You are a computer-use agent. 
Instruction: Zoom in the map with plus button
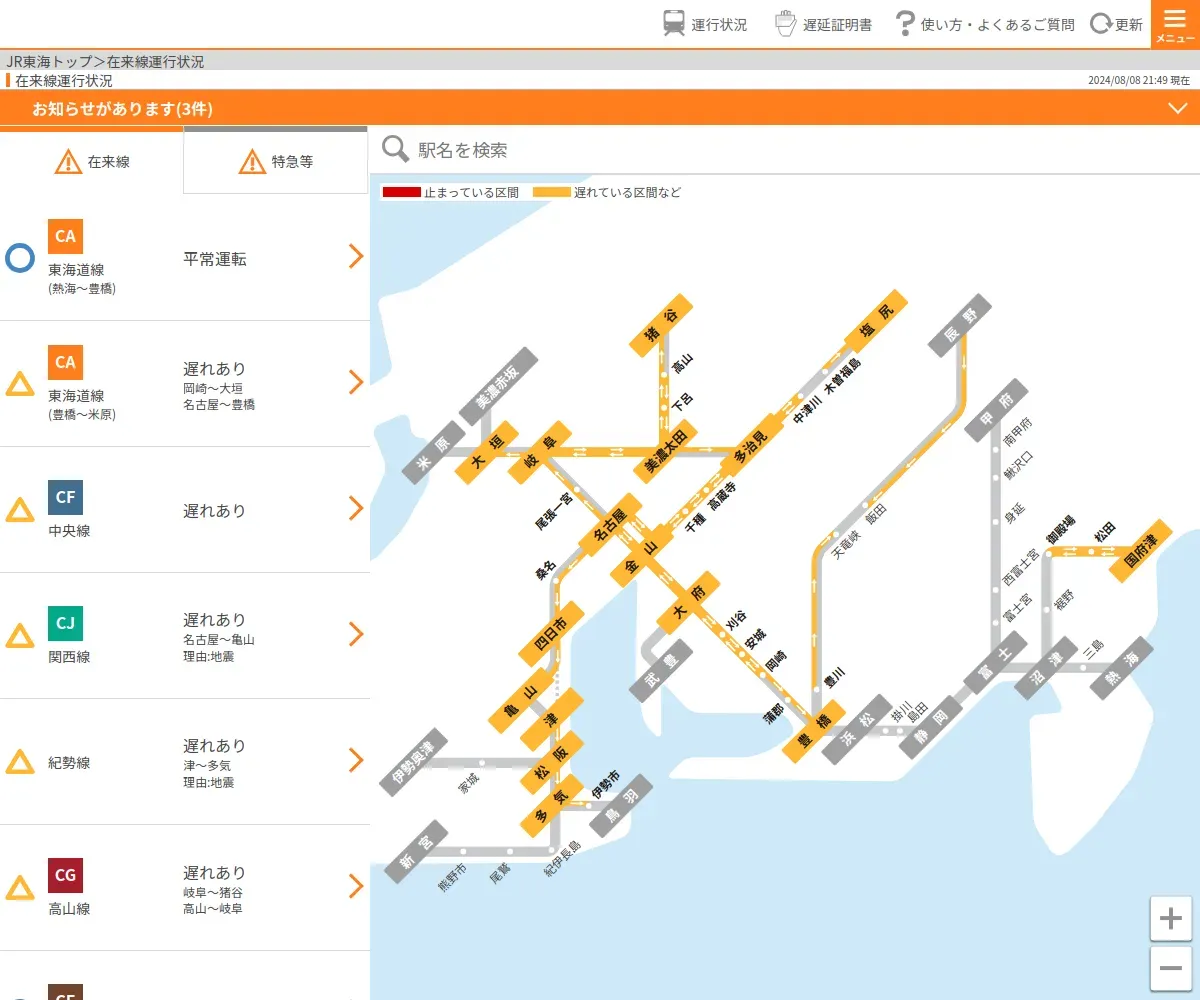pyautogui.click(x=1171, y=918)
